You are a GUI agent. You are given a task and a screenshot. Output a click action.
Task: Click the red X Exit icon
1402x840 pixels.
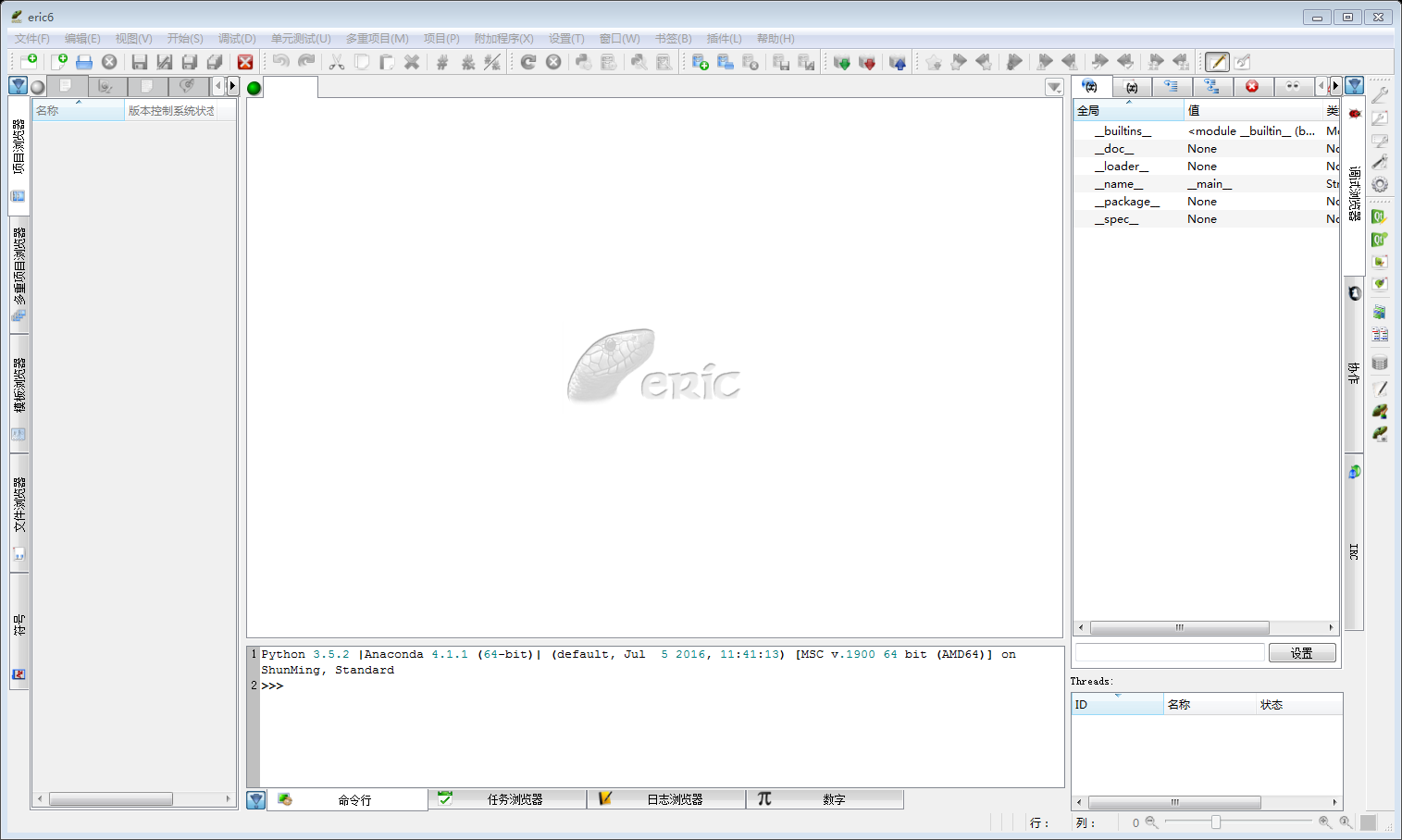pos(245,62)
